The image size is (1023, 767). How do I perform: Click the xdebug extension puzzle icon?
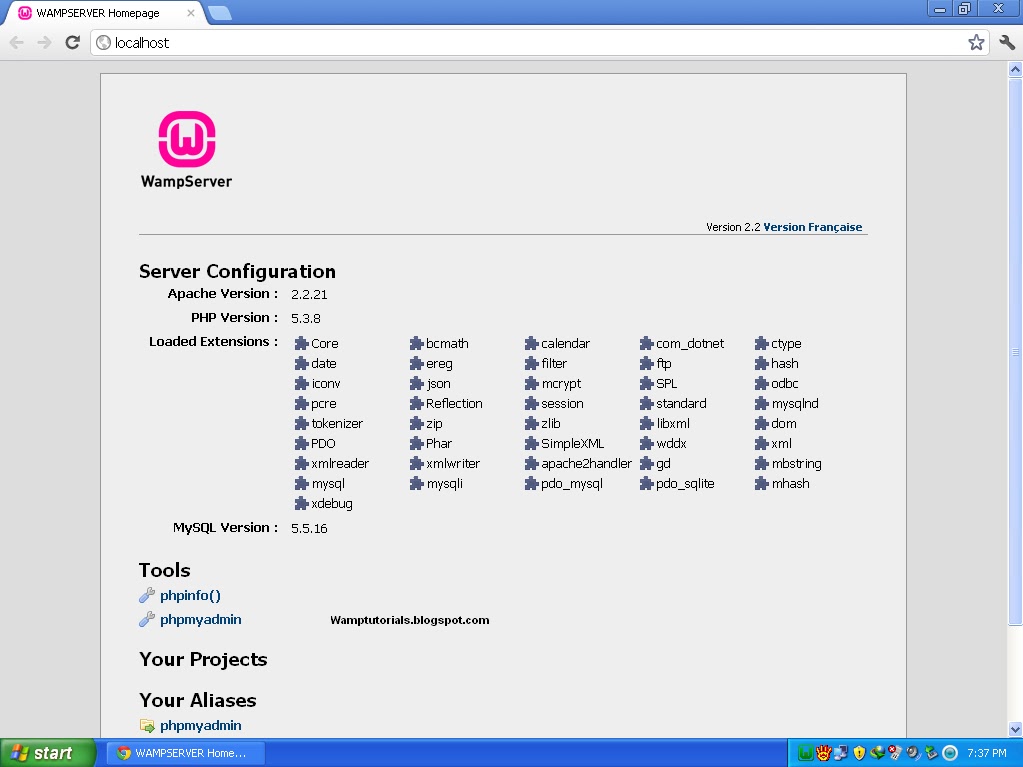[299, 503]
